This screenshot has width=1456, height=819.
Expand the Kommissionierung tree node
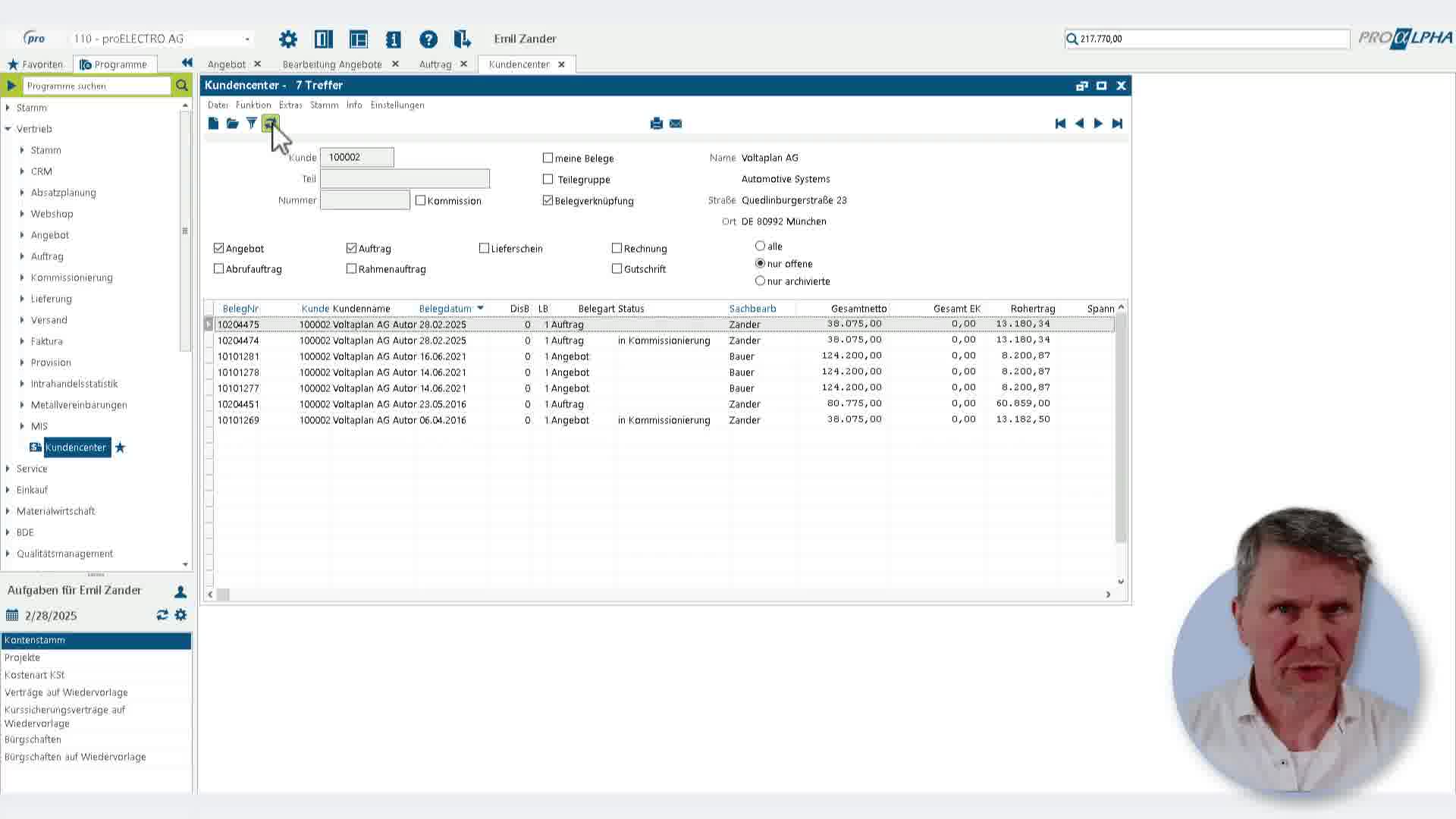(22, 278)
